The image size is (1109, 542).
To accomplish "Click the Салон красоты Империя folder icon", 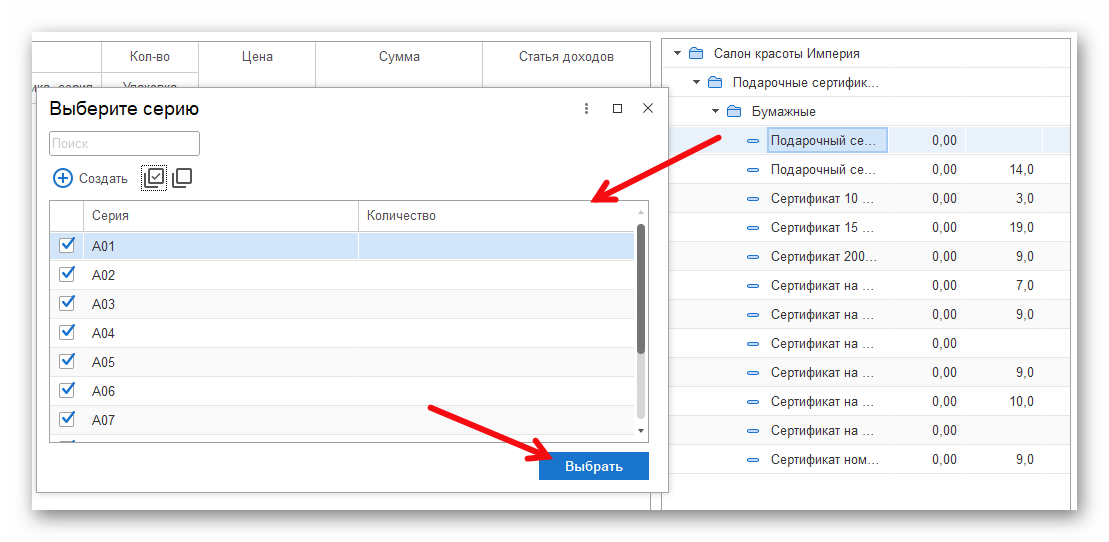I will [696, 54].
